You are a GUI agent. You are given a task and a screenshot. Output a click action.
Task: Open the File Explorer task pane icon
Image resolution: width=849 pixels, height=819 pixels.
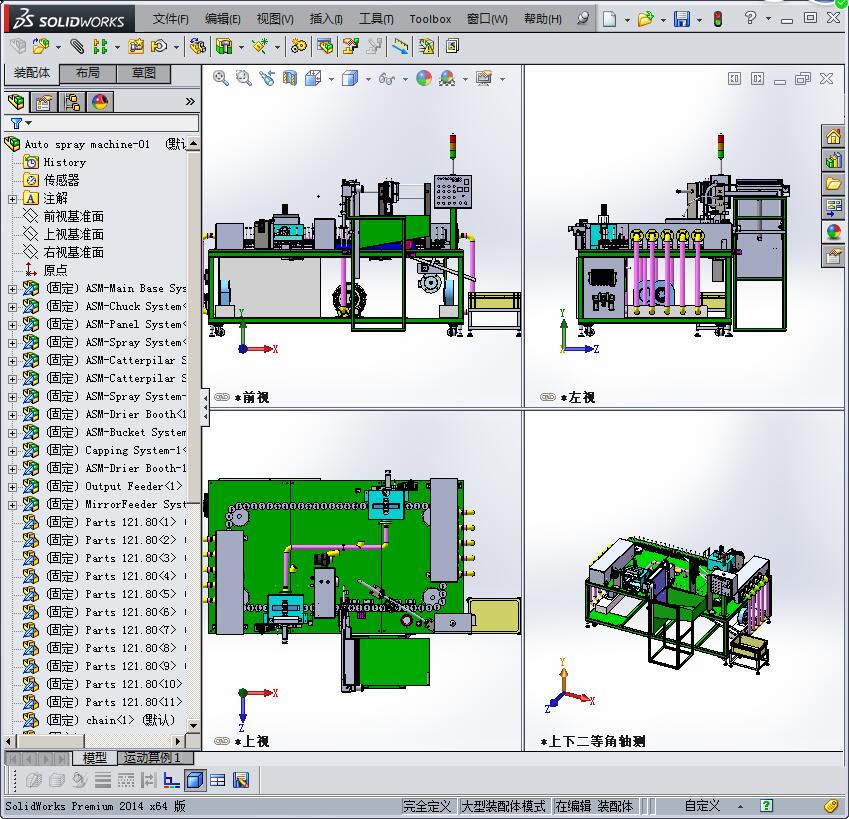(x=833, y=184)
